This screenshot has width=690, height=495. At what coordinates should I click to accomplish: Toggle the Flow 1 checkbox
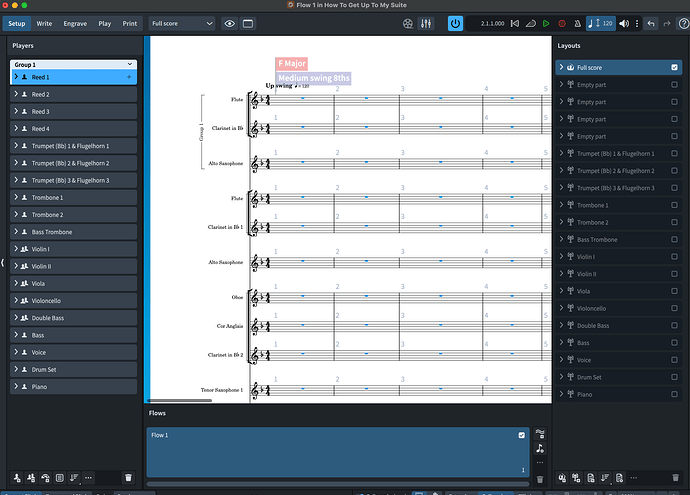click(x=521, y=435)
